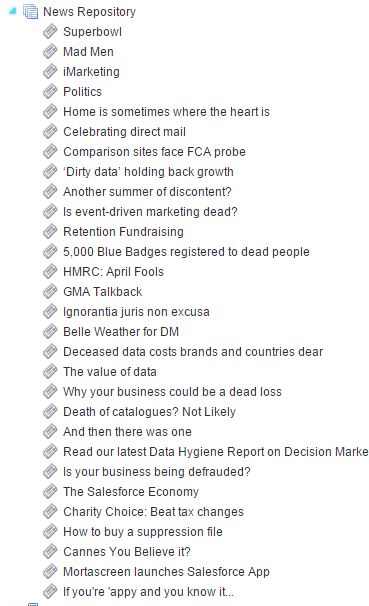Click the tag icon beside iMarketing

pos(50,71)
